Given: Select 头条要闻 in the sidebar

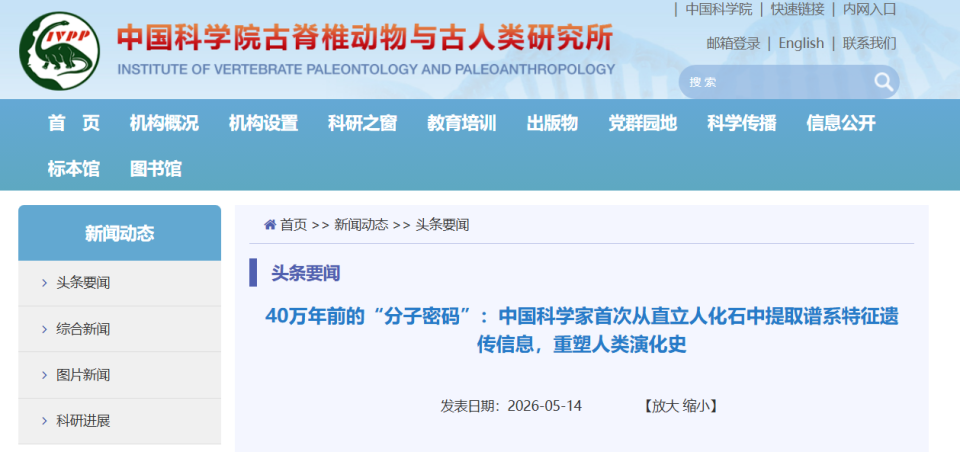Looking at the screenshot, I should [x=83, y=283].
